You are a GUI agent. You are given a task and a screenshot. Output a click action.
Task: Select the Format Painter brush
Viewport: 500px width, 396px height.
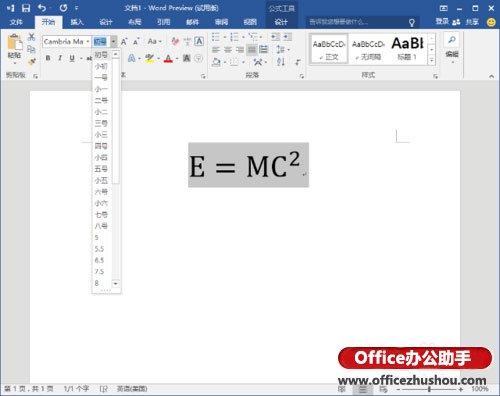32,61
